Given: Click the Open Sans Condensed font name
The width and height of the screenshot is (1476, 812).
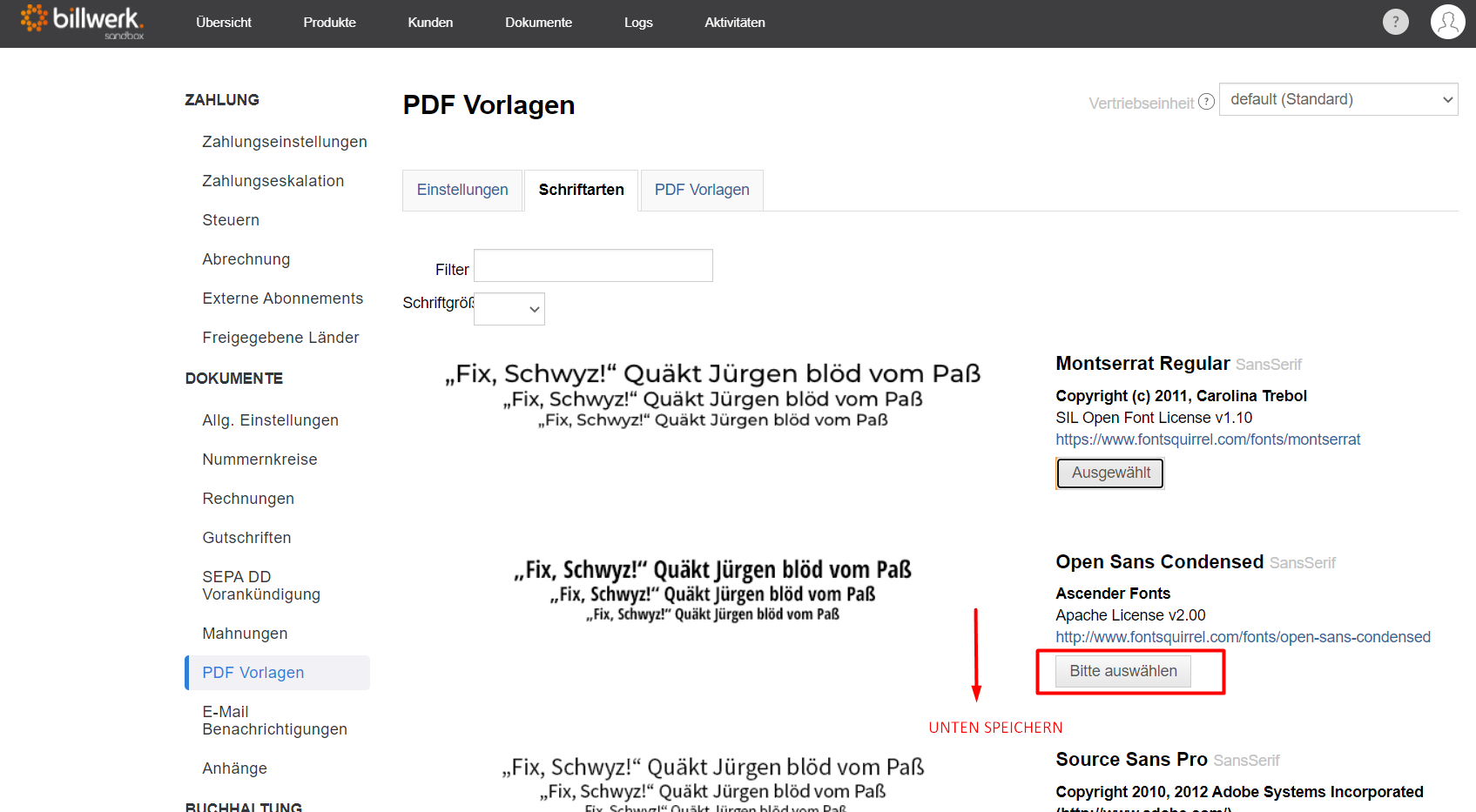Looking at the screenshot, I should 1159,561.
